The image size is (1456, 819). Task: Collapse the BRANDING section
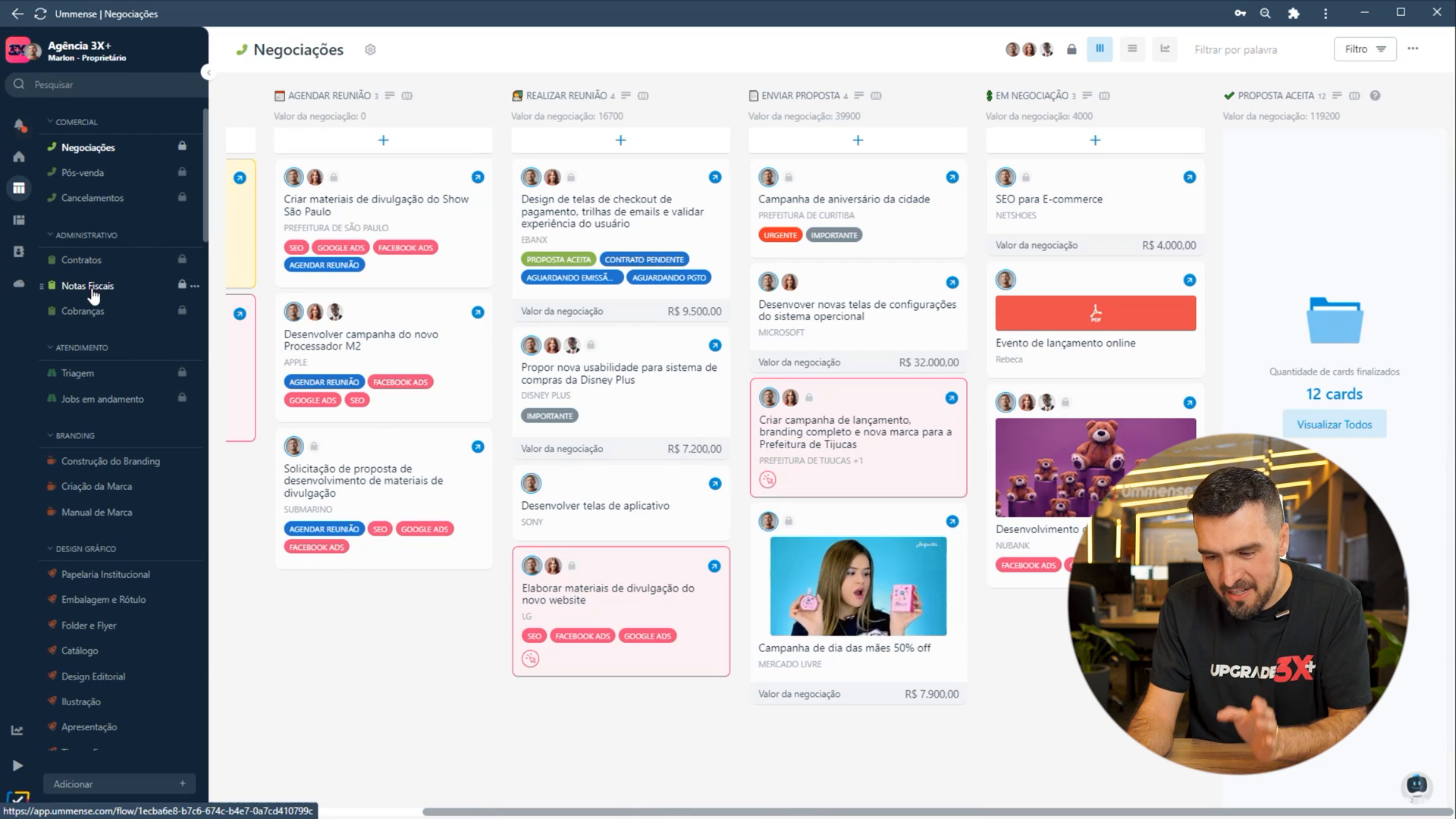(71, 435)
